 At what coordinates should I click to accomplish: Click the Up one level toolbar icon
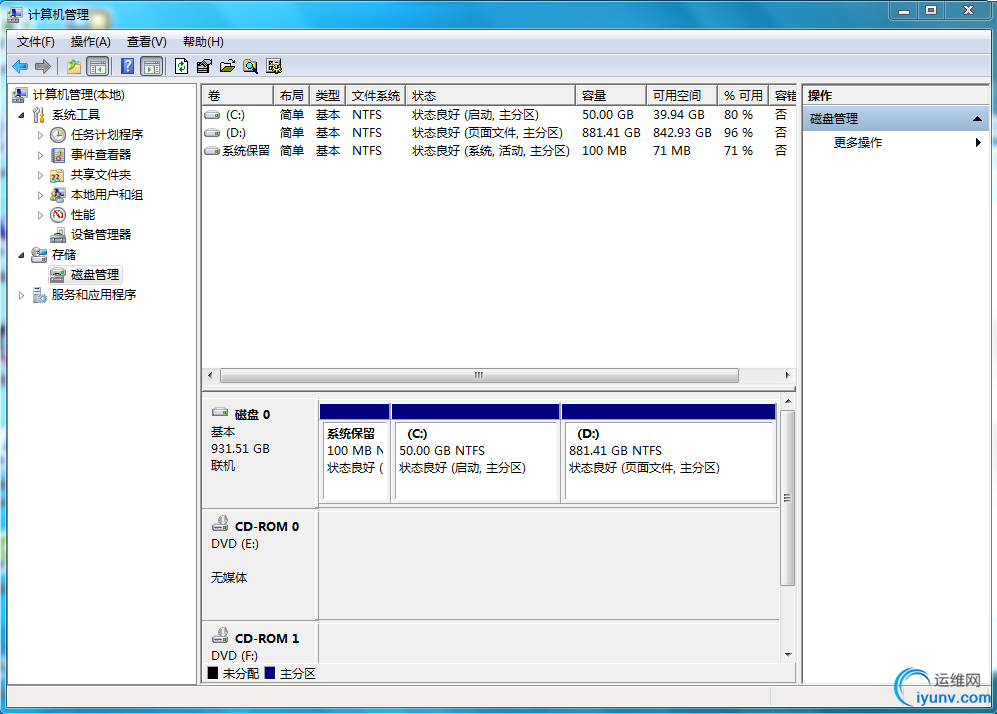[74, 66]
